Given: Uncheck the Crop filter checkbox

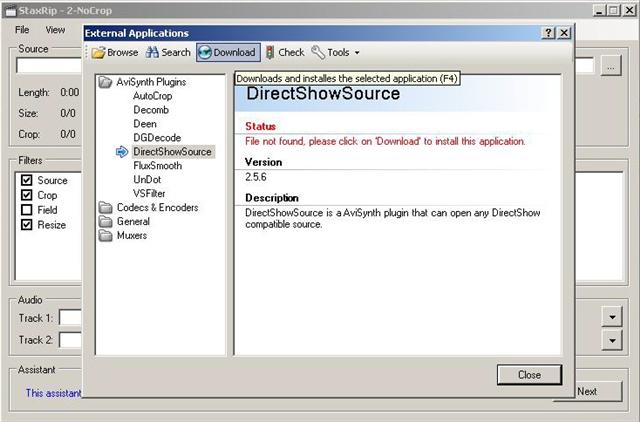Looking at the screenshot, I should 27,195.
